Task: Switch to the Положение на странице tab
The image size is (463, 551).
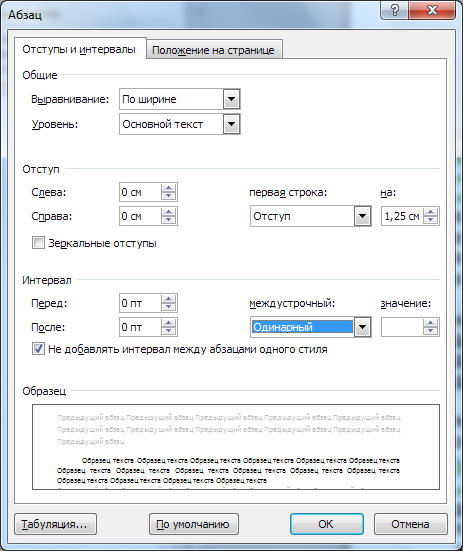Action: (x=214, y=50)
